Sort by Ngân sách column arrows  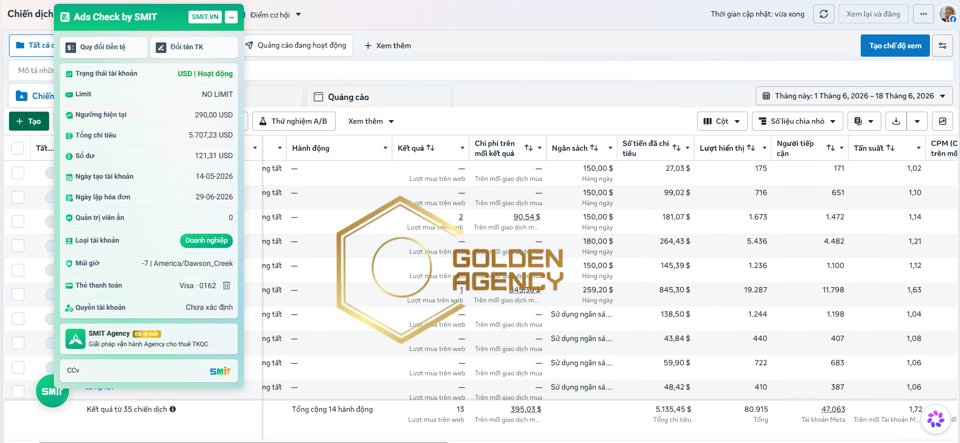[594, 148]
